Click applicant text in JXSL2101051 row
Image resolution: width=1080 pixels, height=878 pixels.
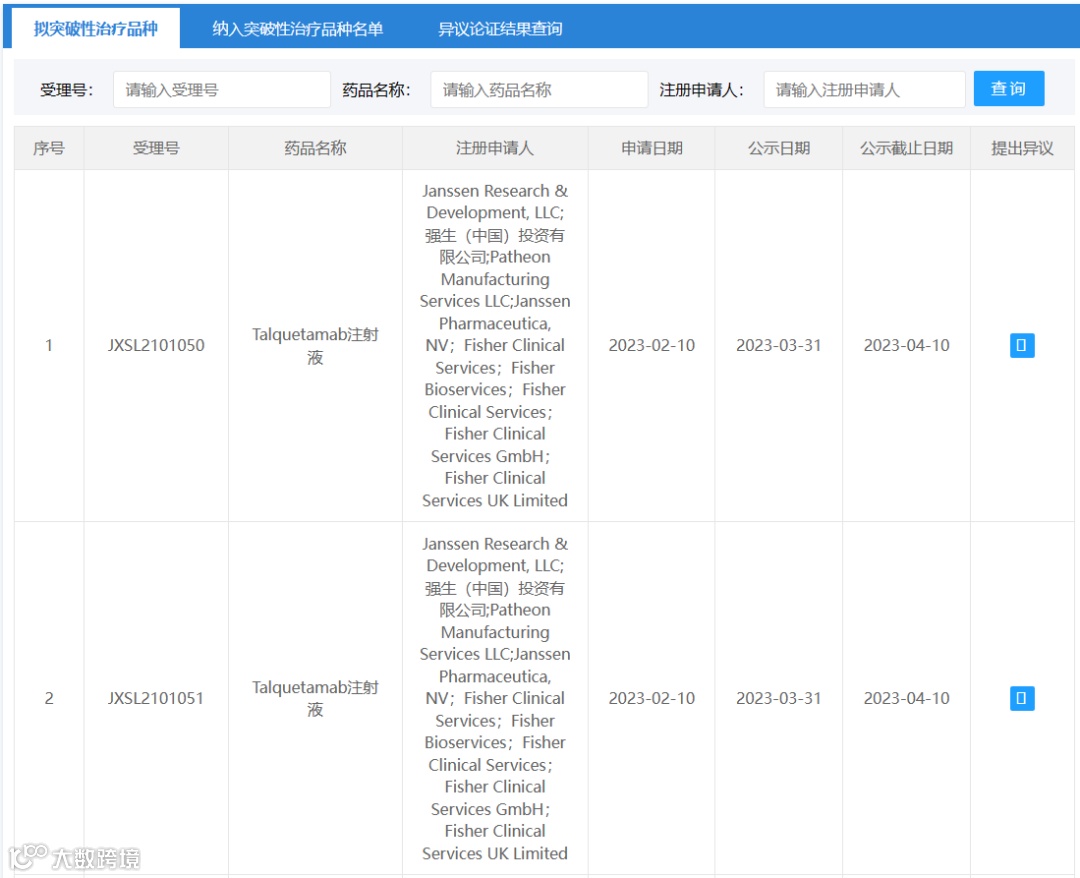coord(495,698)
